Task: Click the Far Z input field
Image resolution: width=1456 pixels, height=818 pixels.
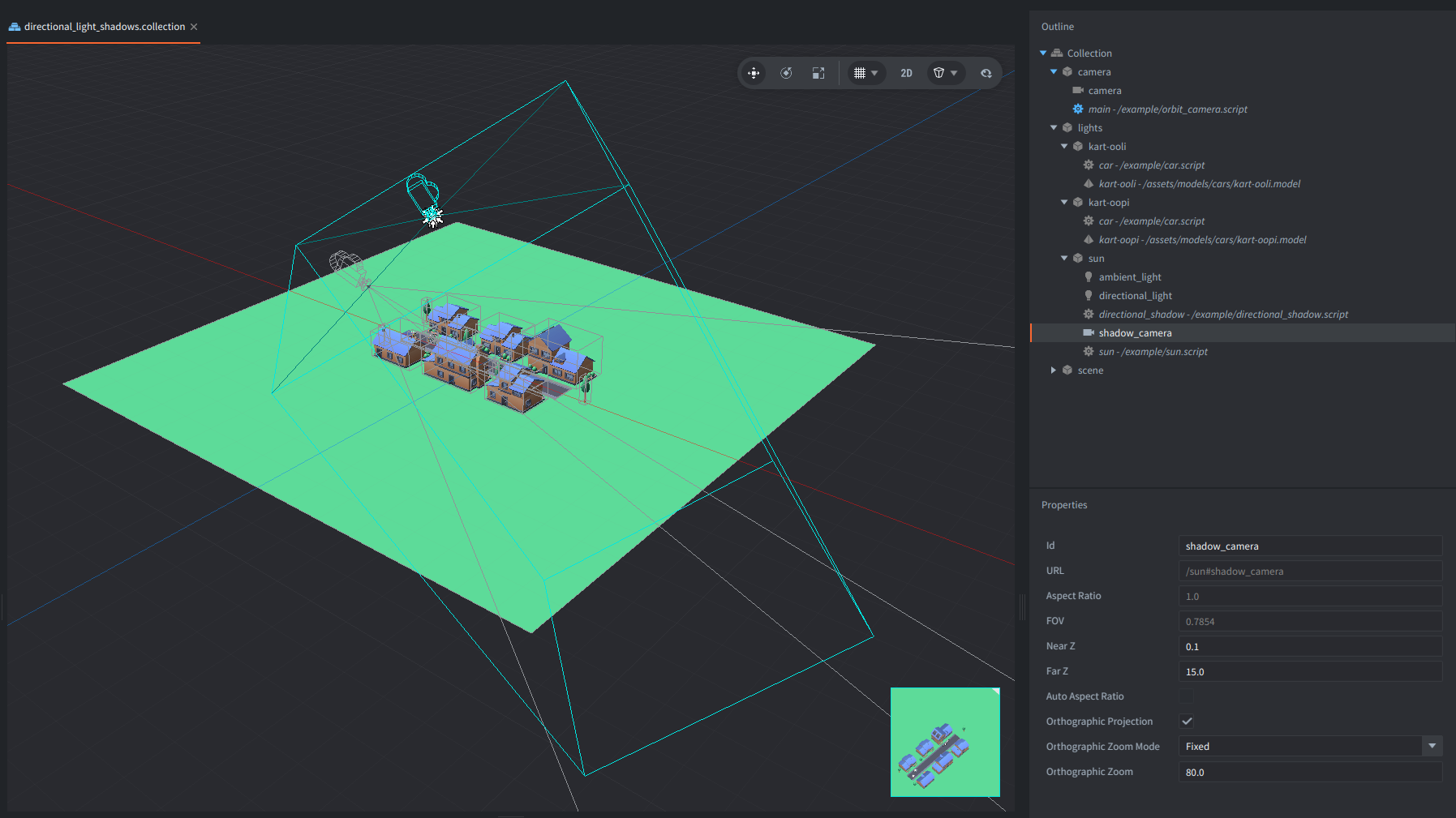Action: [x=1311, y=672]
